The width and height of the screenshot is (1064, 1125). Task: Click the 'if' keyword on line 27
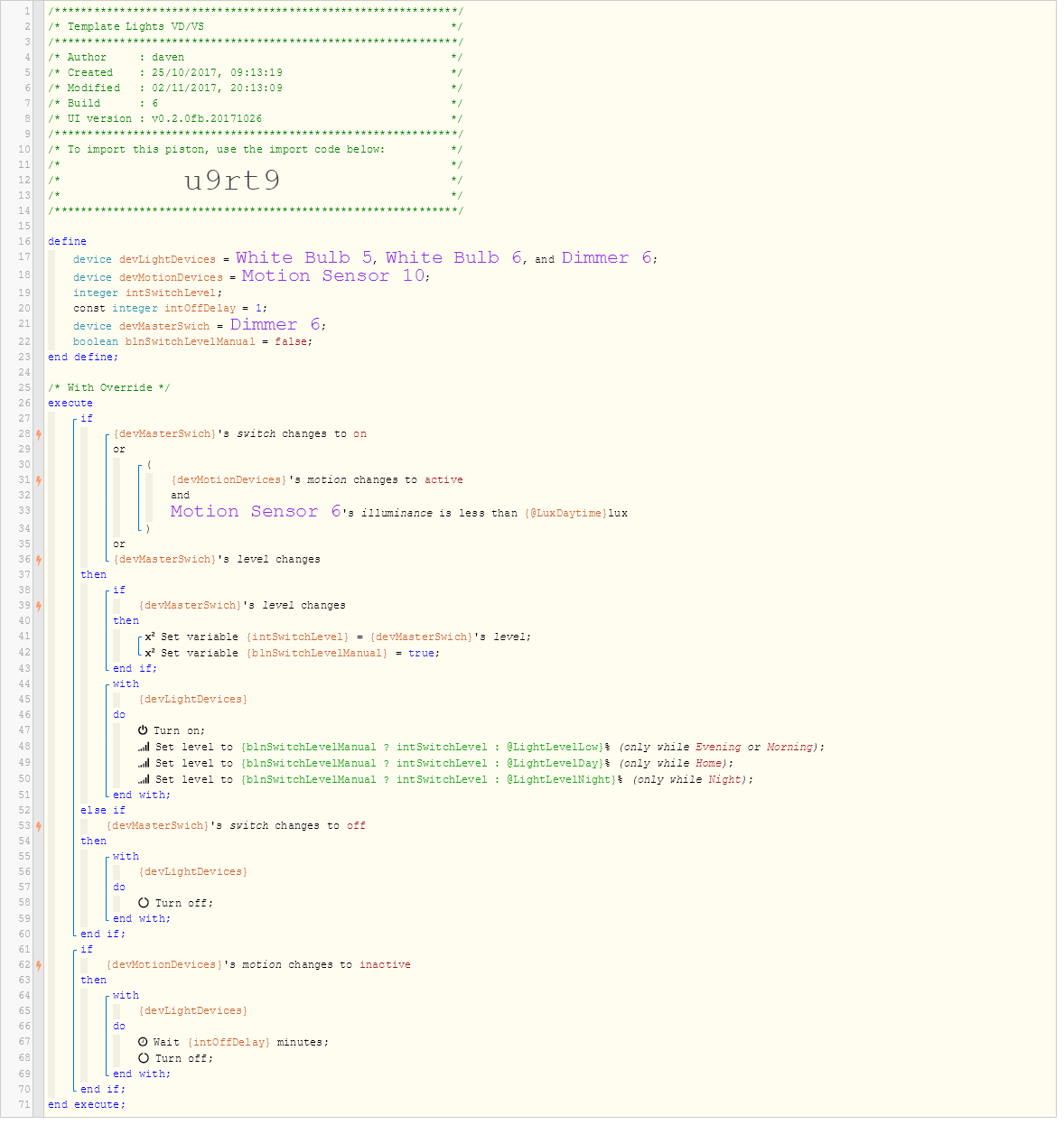click(87, 419)
